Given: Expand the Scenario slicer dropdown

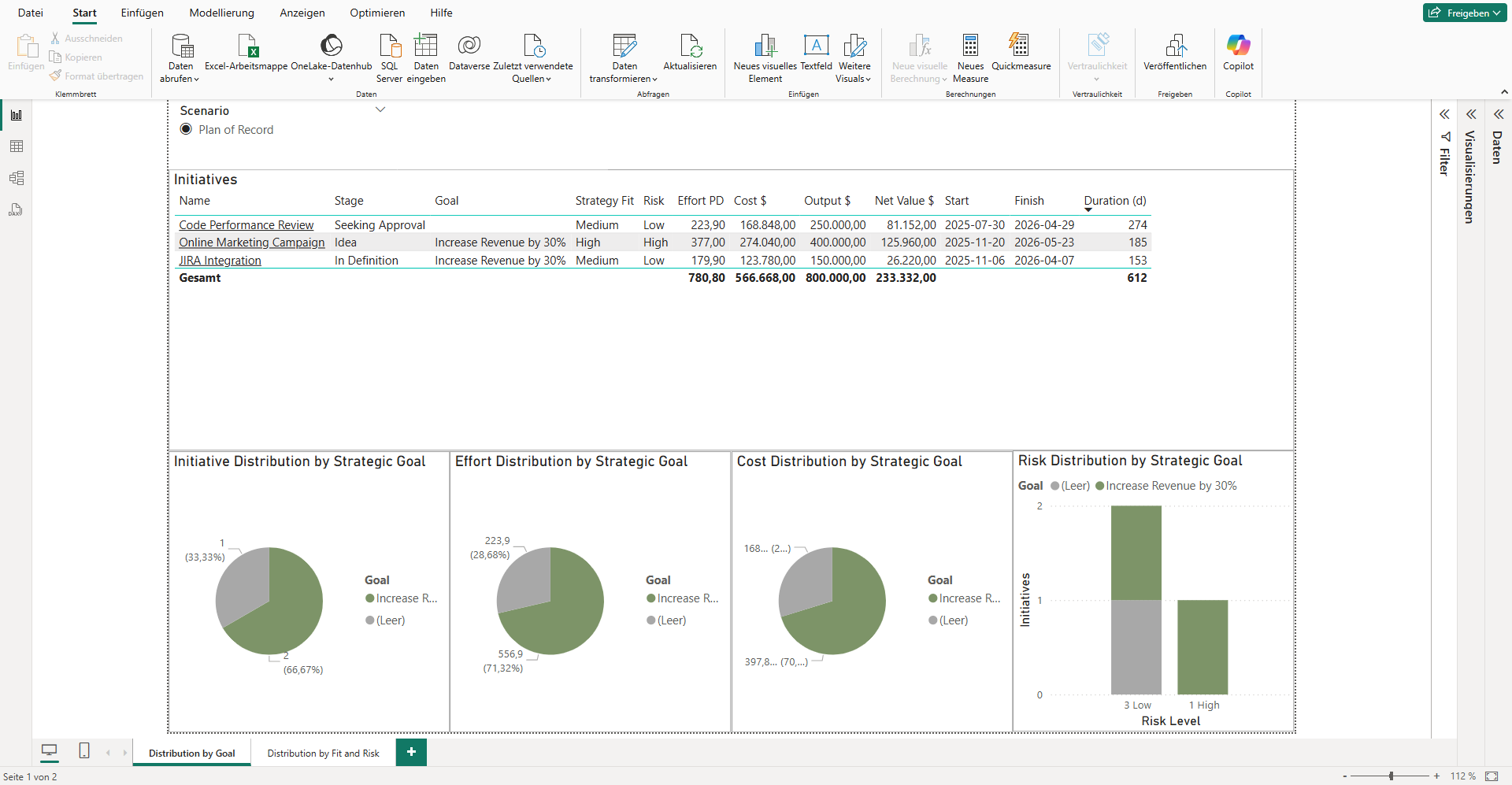Looking at the screenshot, I should tap(380, 109).
